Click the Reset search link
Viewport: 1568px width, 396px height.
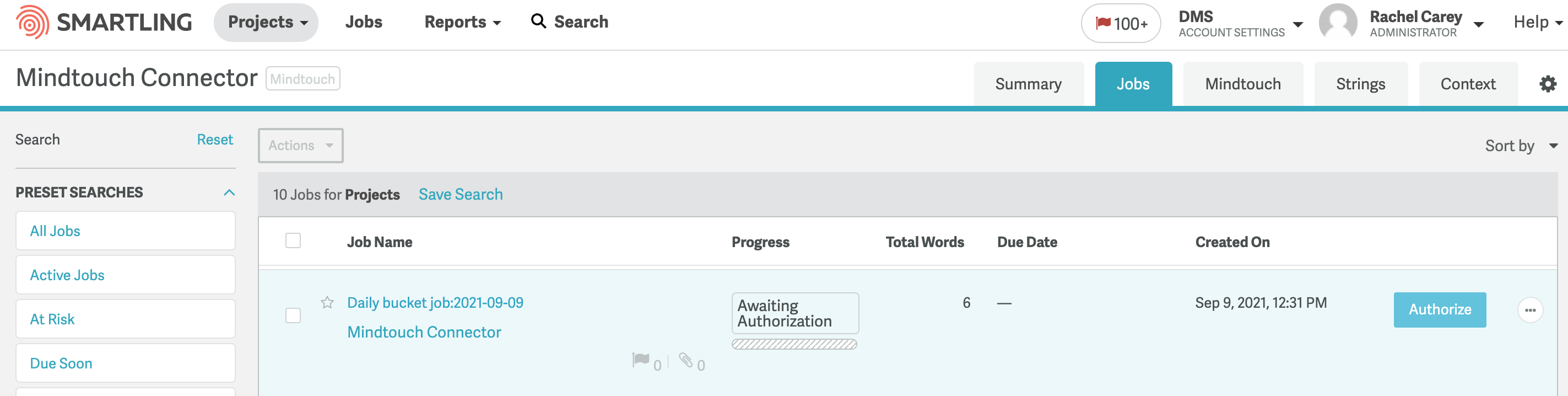click(x=215, y=140)
